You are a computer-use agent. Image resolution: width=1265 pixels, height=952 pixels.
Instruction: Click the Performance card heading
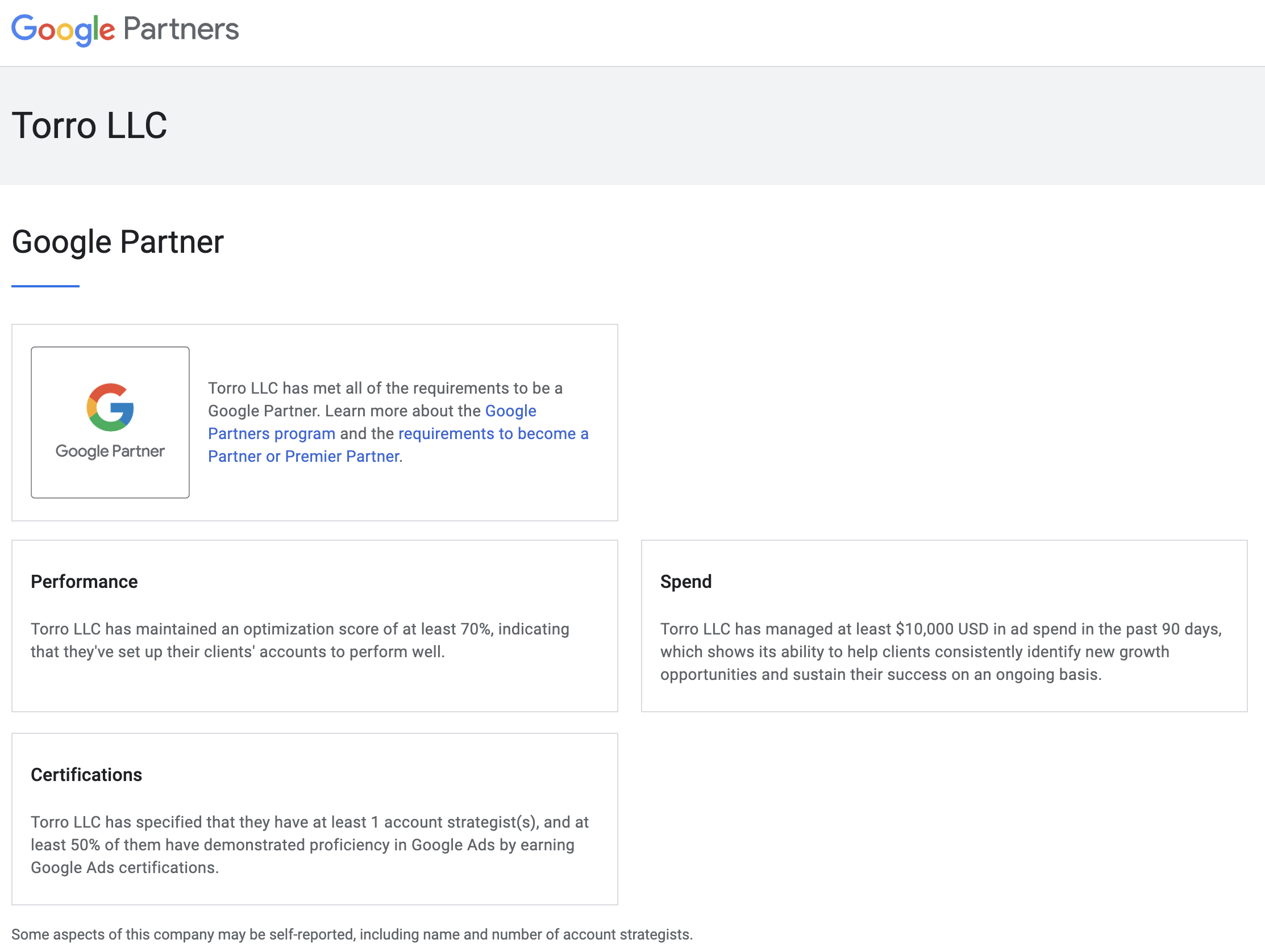tap(84, 582)
